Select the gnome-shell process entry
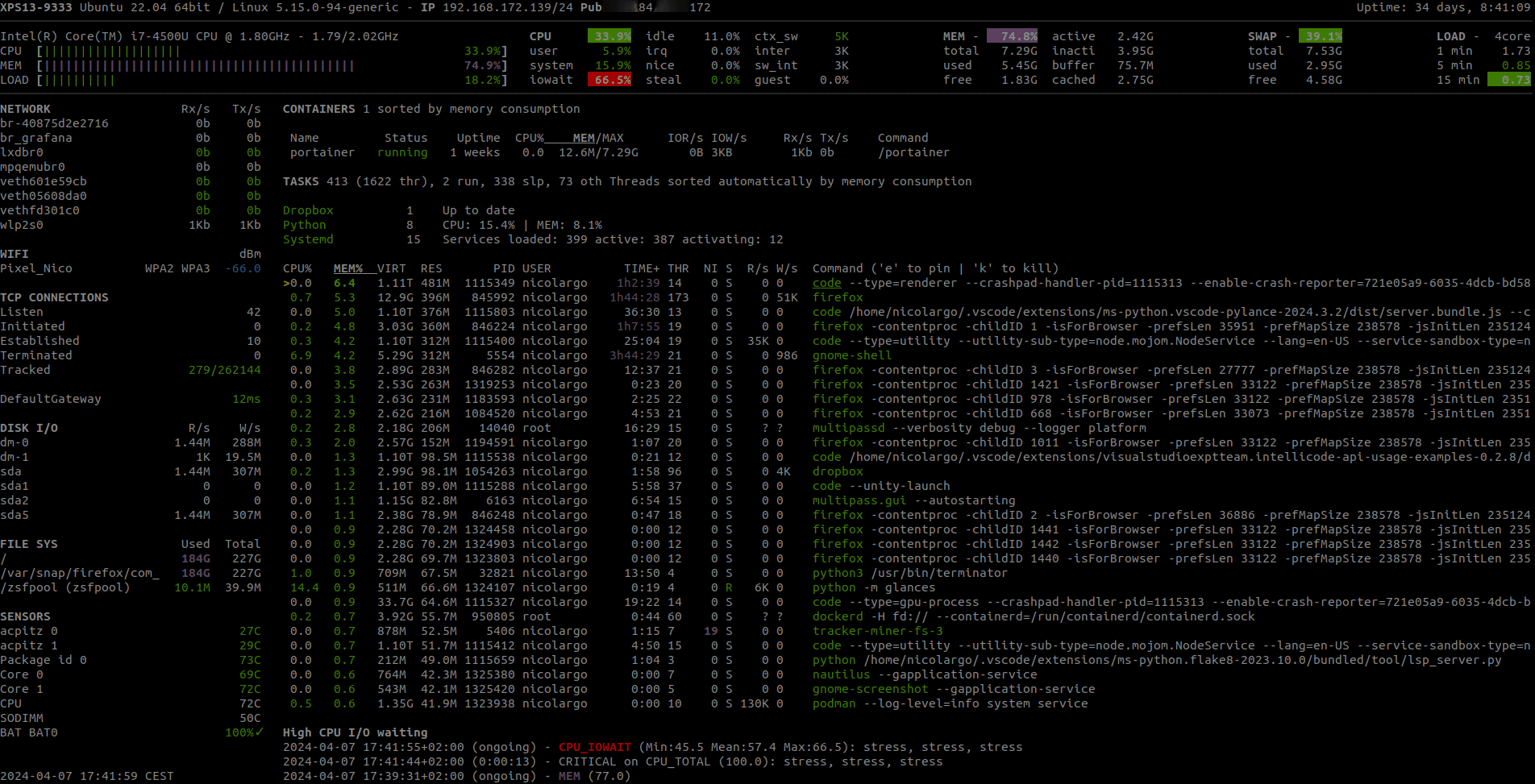 tap(852, 355)
